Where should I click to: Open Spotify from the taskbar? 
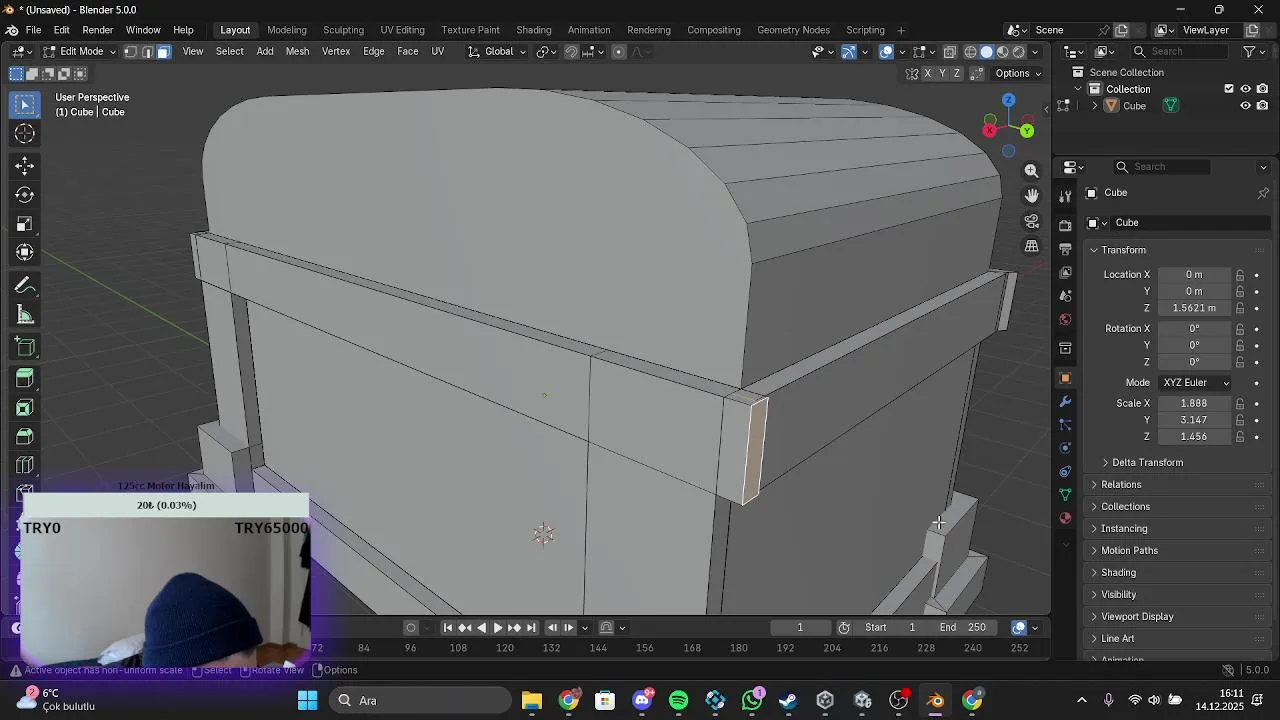[679, 701]
